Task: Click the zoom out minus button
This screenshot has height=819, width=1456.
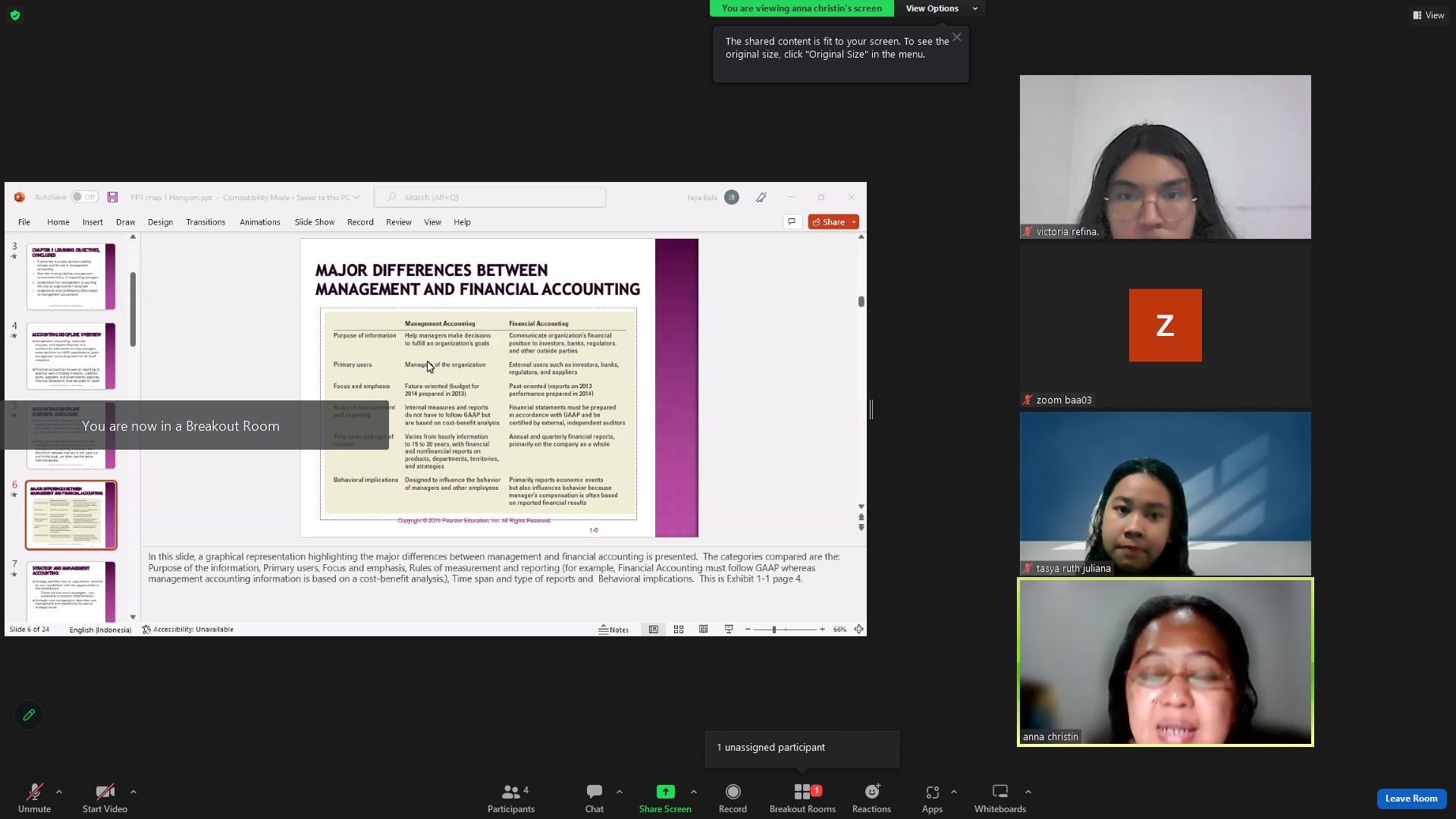Action: pyautogui.click(x=748, y=629)
